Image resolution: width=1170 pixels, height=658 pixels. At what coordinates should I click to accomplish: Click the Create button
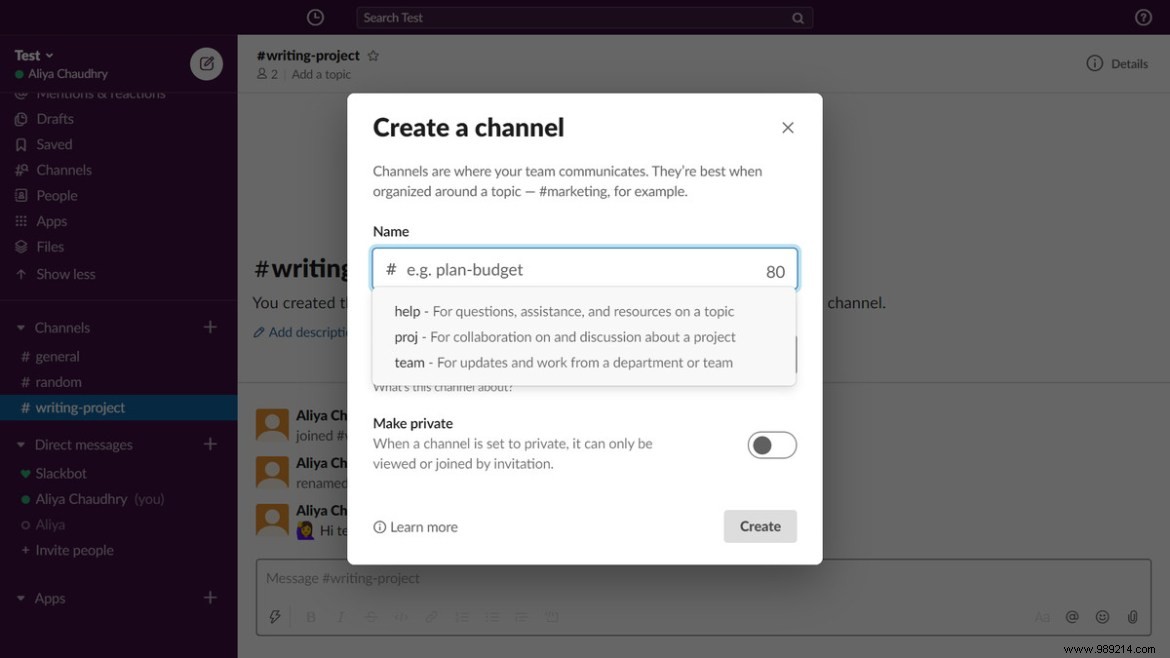(x=759, y=526)
